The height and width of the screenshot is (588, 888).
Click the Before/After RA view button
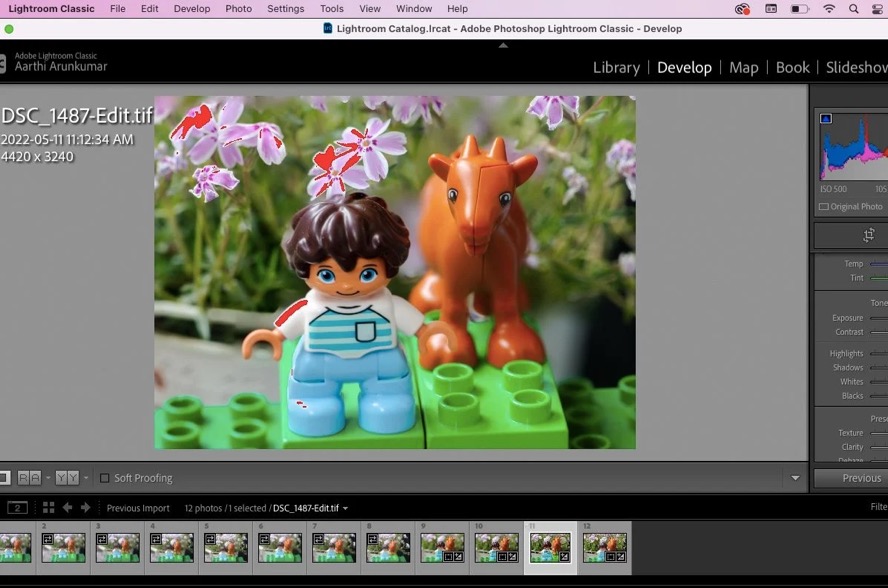pos(29,478)
